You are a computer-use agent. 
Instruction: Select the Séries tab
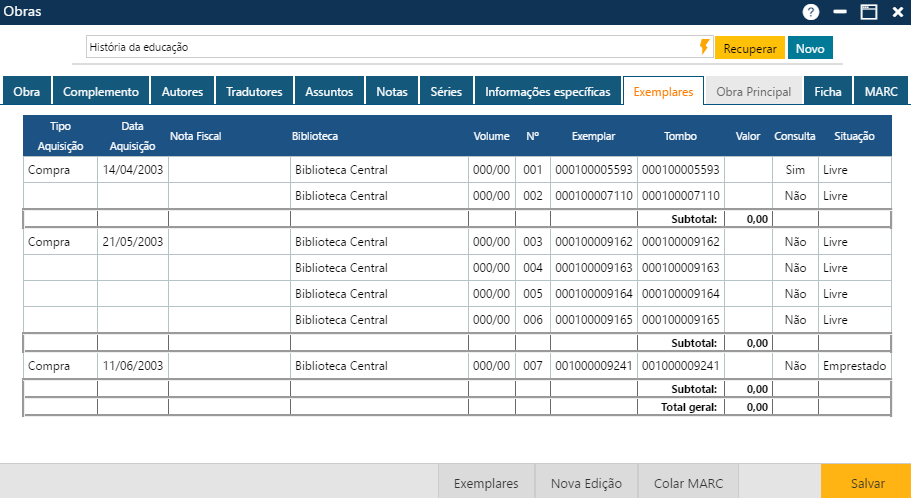click(446, 92)
